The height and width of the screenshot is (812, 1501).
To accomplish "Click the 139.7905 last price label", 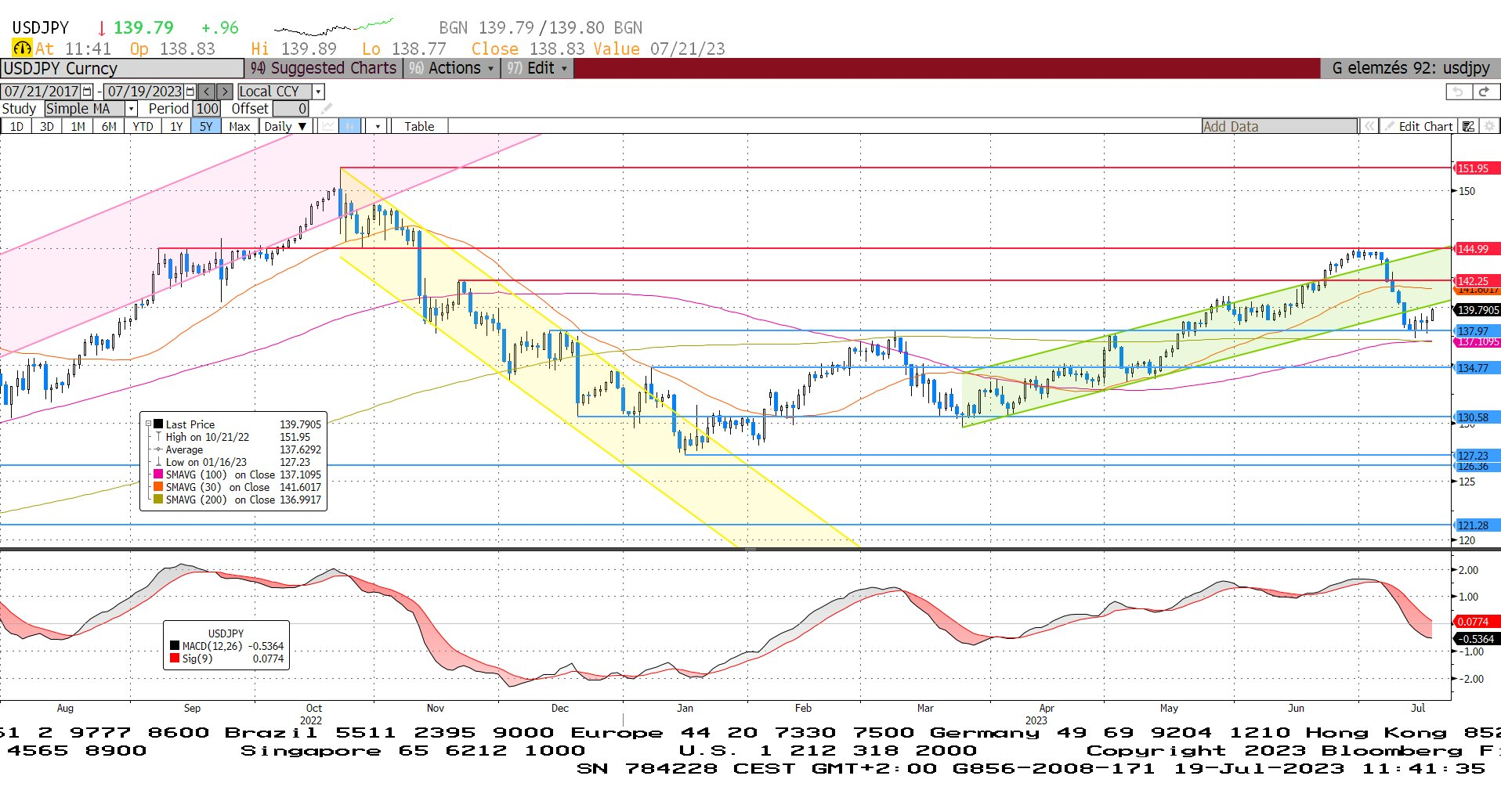I will [x=1477, y=310].
